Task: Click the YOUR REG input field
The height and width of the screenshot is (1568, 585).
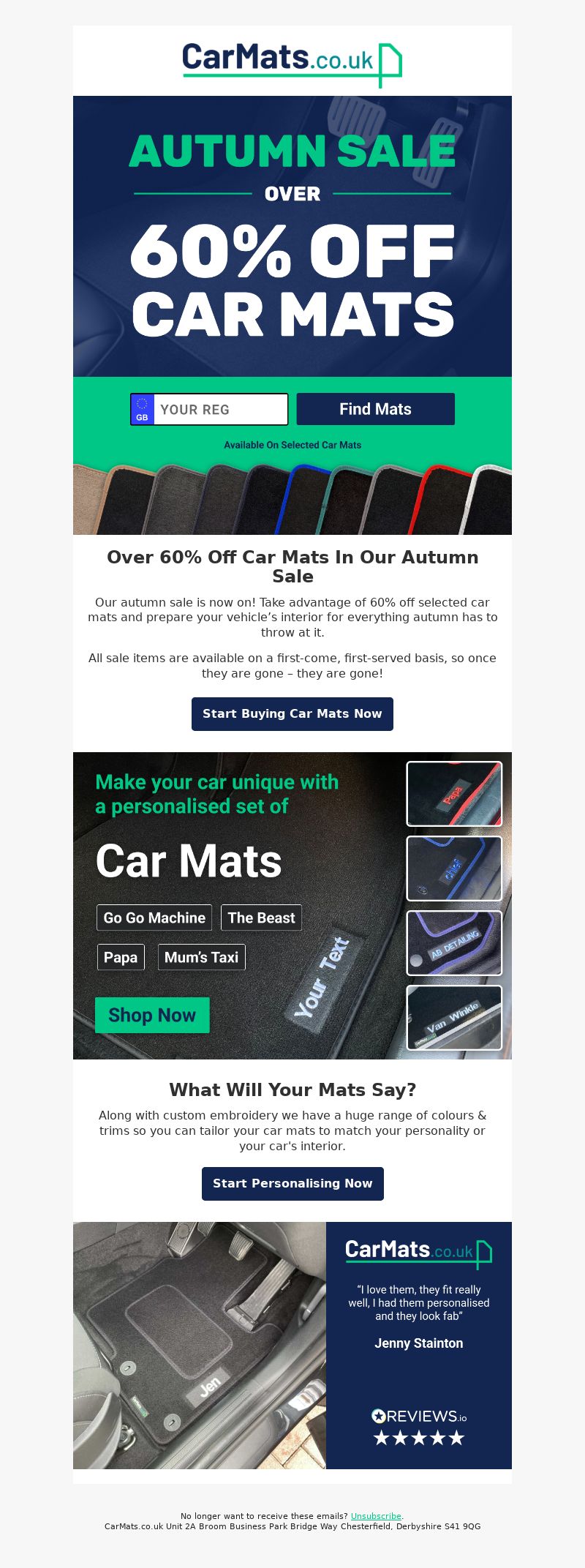Action: tap(220, 409)
